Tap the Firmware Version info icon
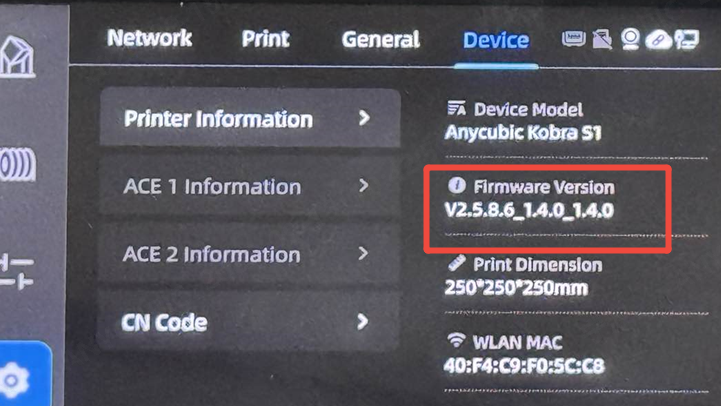 pos(457,185)
